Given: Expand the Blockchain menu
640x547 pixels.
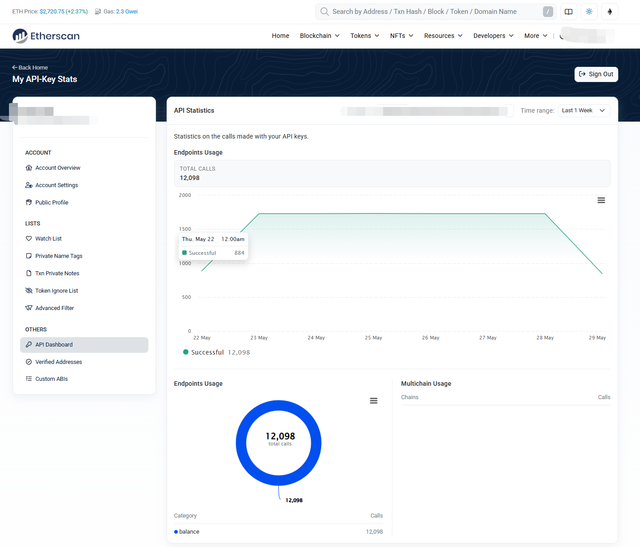Looking at the screenshot, I should (x=320, y=36).
